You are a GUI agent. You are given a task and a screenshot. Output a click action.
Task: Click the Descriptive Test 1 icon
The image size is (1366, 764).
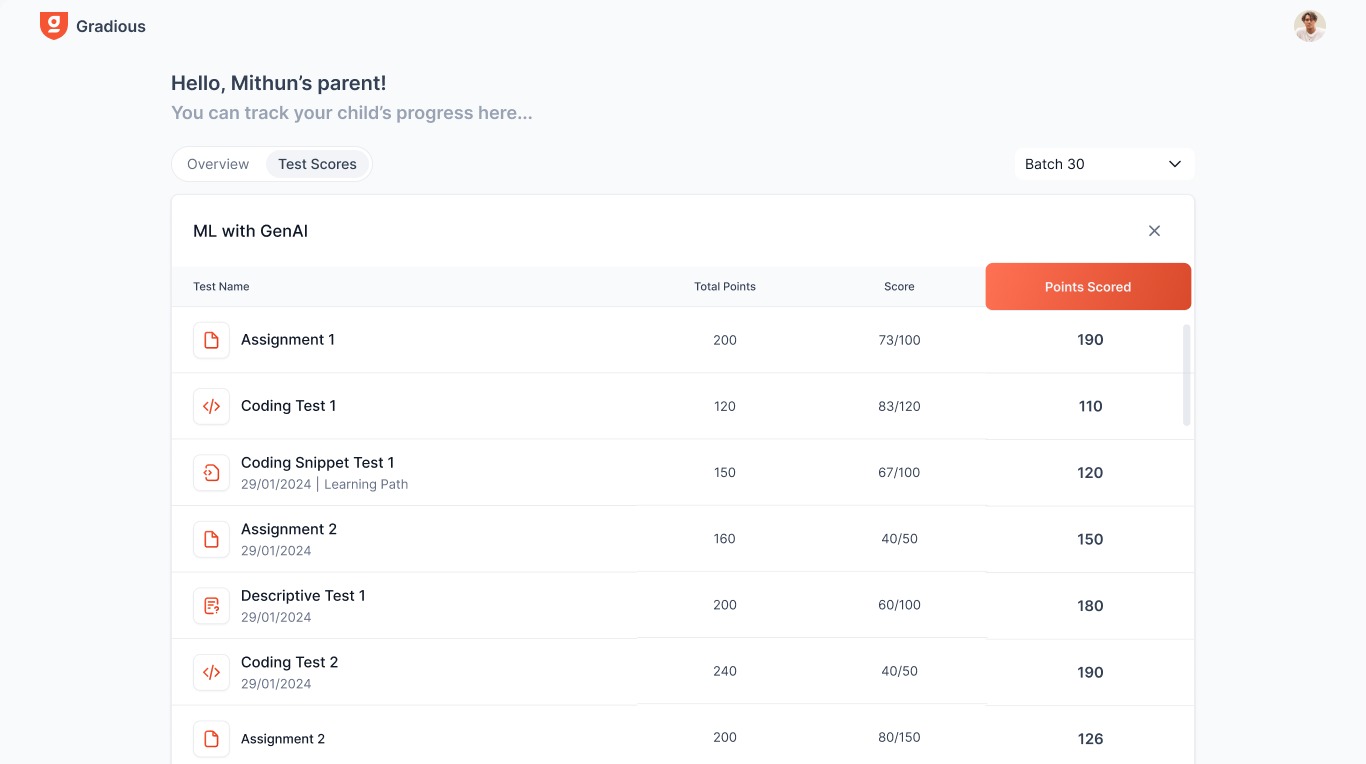click(x=211, y=606)
